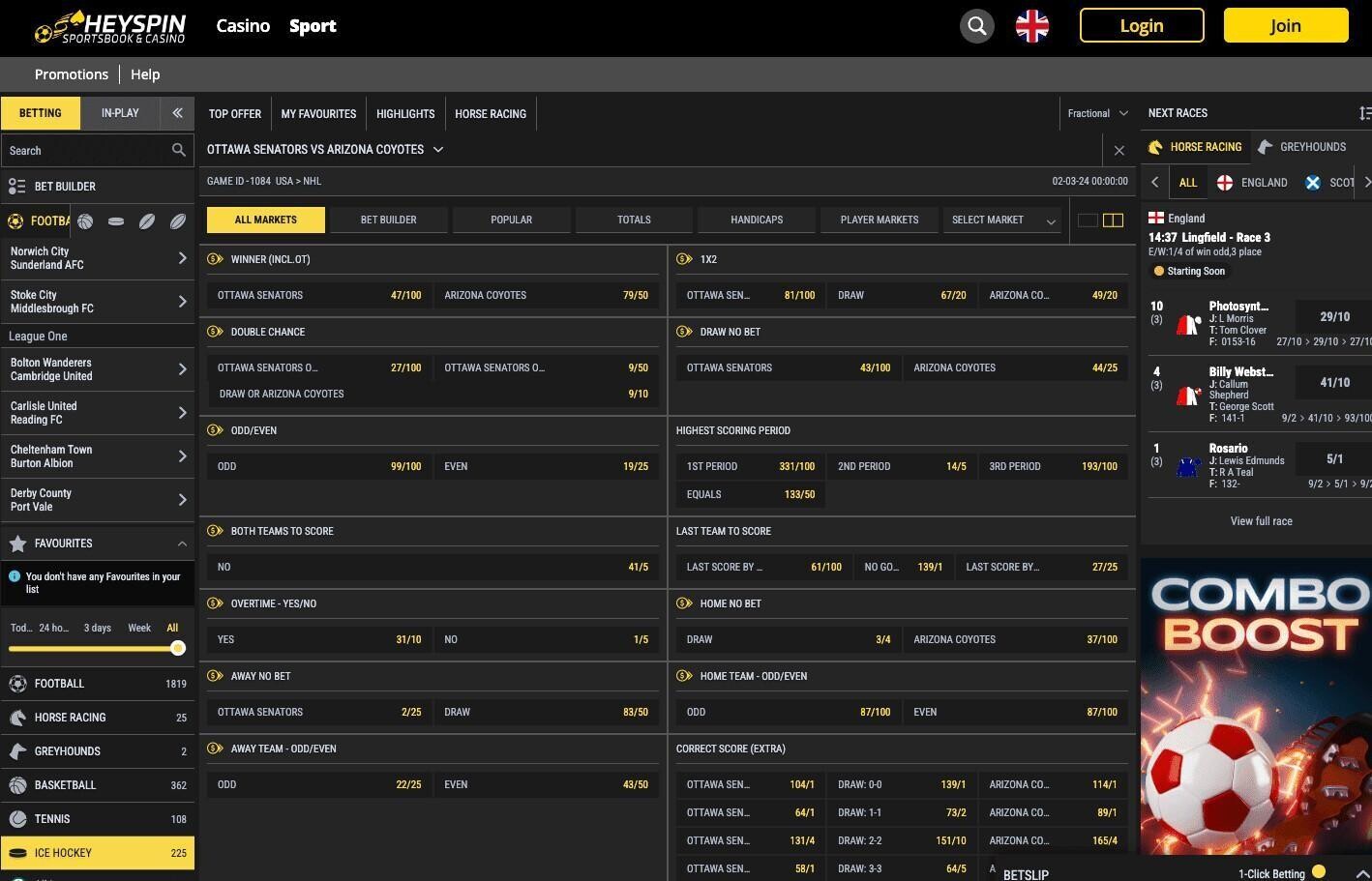This screenshot has height=881, width=1372.
Task: Open the Promotions link
Action: (72, 74)
